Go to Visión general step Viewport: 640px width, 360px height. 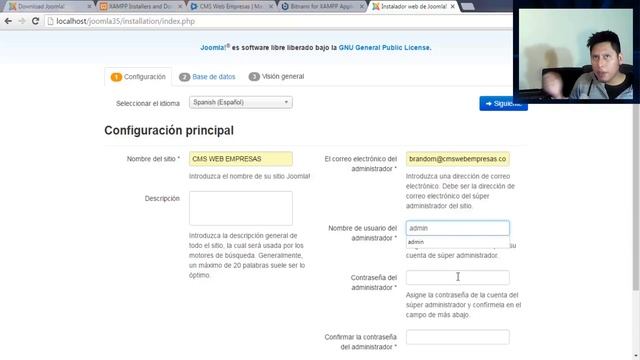[x=276, y=76]
